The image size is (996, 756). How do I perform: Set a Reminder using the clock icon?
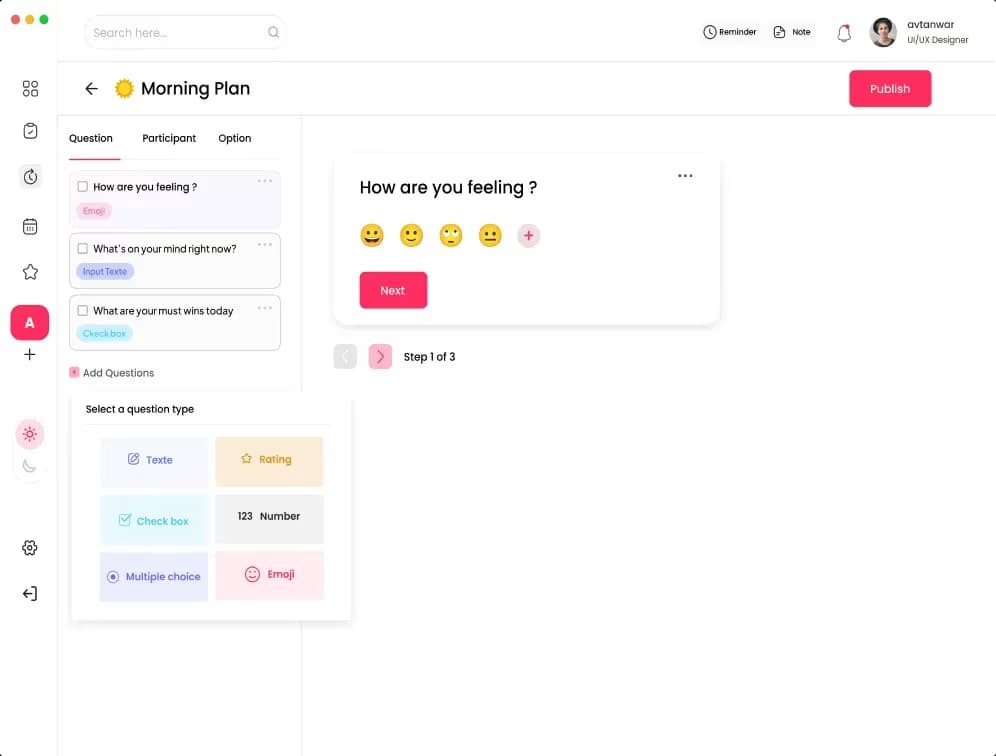pyautogui.click(x=730, y=31)
